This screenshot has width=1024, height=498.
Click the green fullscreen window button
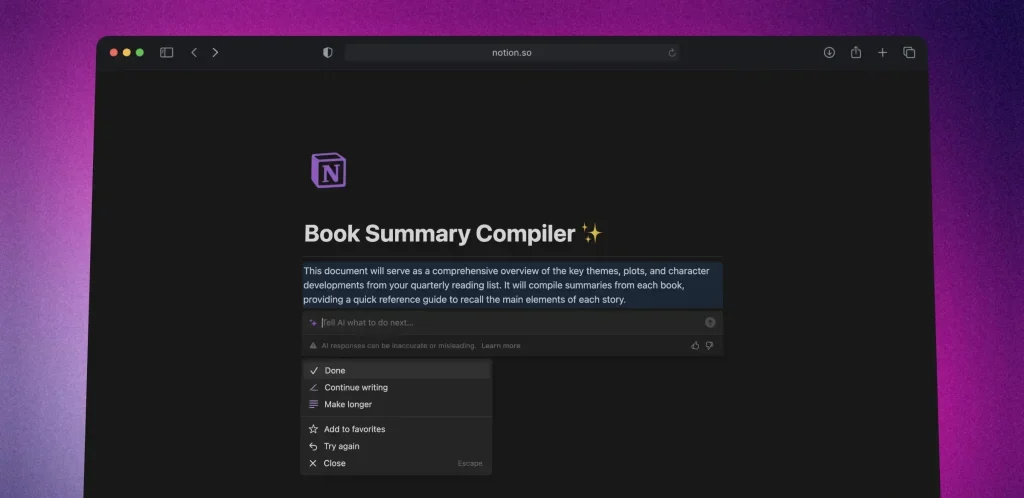[140, 52]
